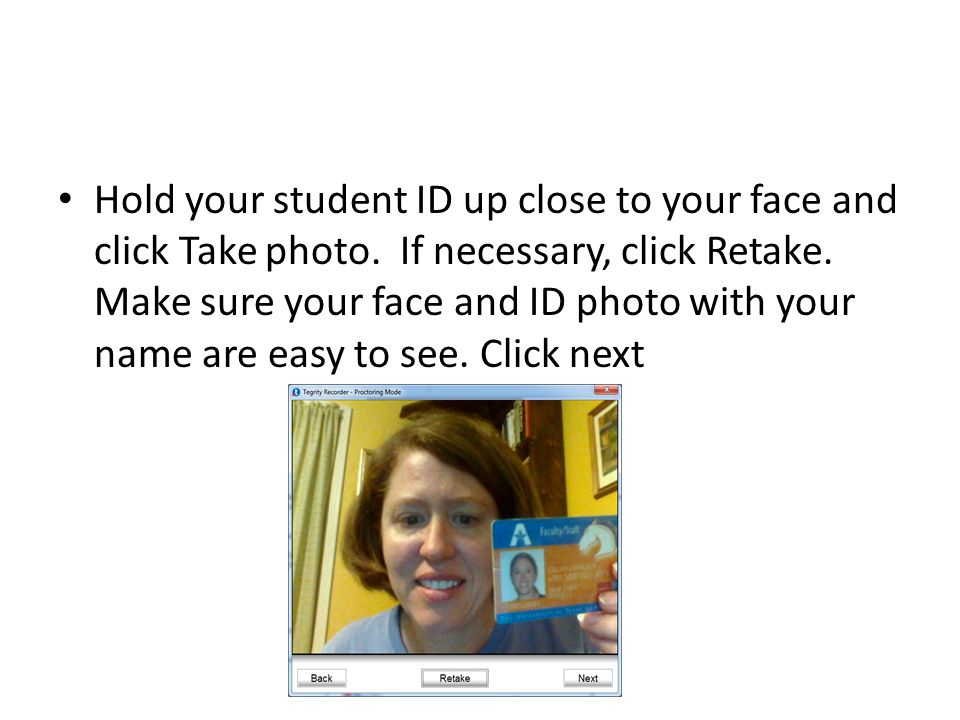Viewport: 960px width, 720px height.
Task: Click the horse mascot logo on ID card
Action: click(597, 539)
